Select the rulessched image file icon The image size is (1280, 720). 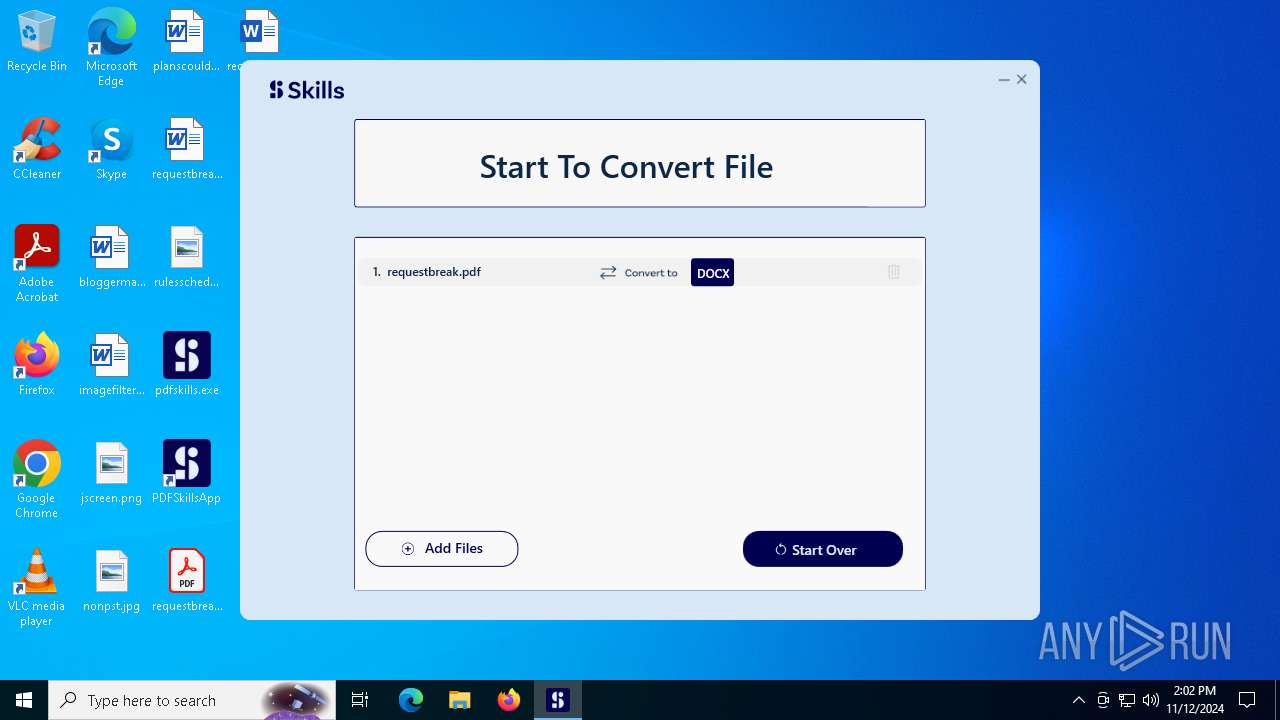(186, 258)
